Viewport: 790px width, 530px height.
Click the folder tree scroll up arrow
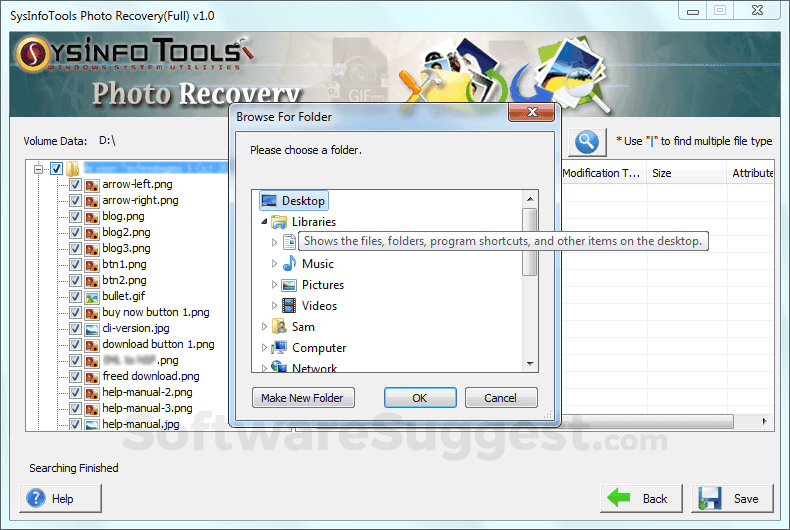point(530,199)
